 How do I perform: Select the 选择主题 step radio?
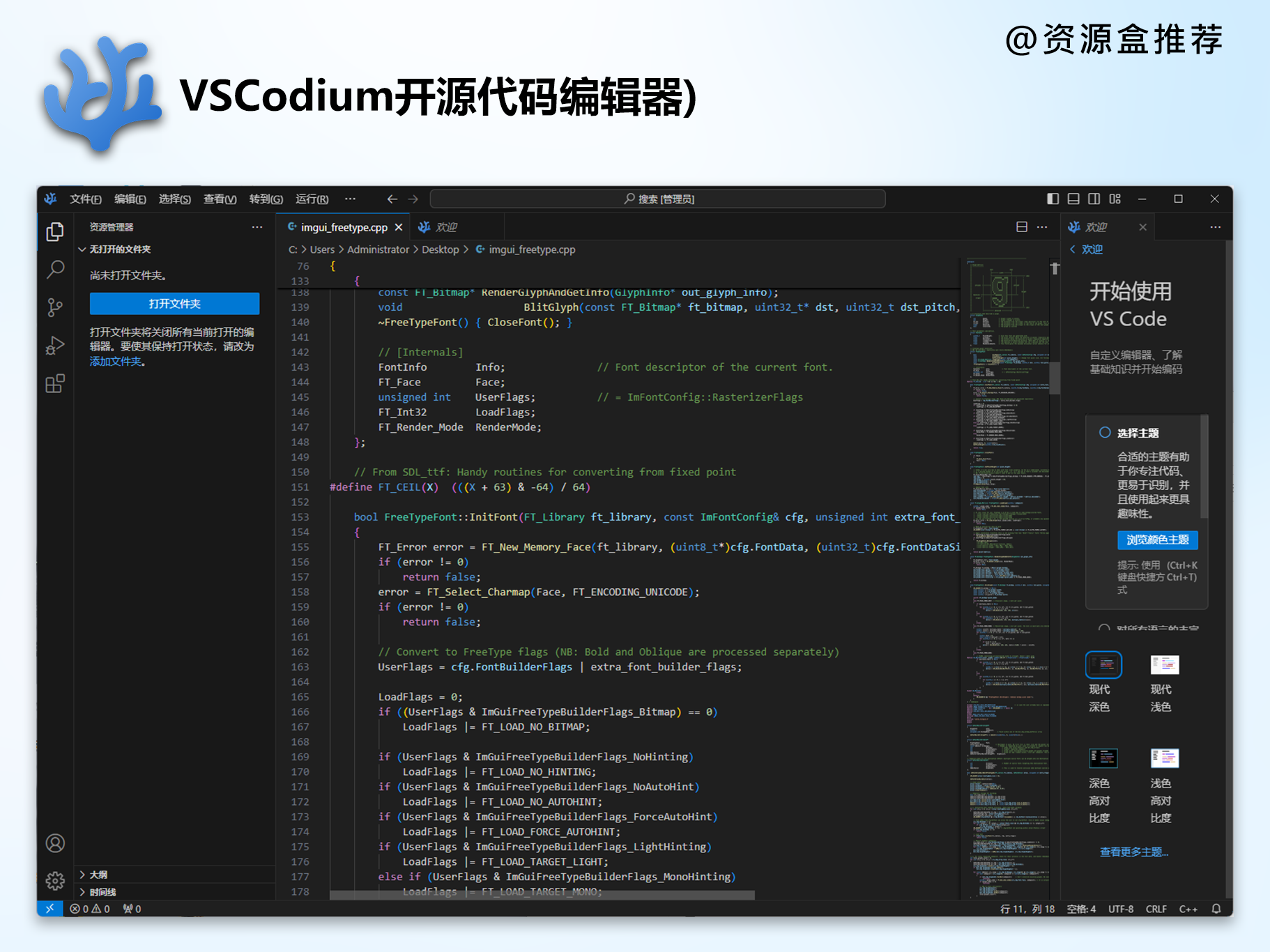[1105, 433]
